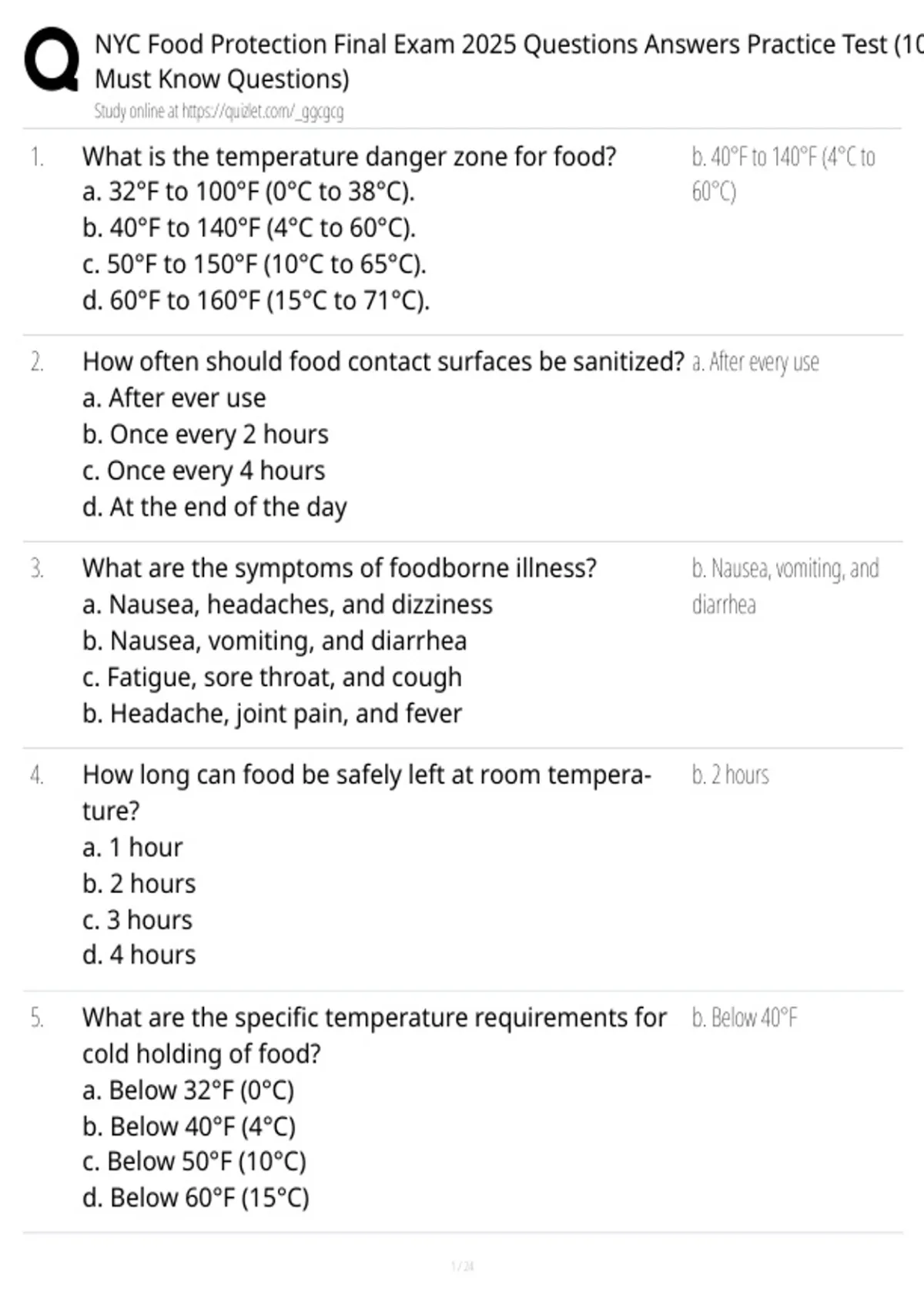Screen dimensions: 924x1309
Task: Select option 'b. 2 hours' in question 4
Action: point(139,884)
